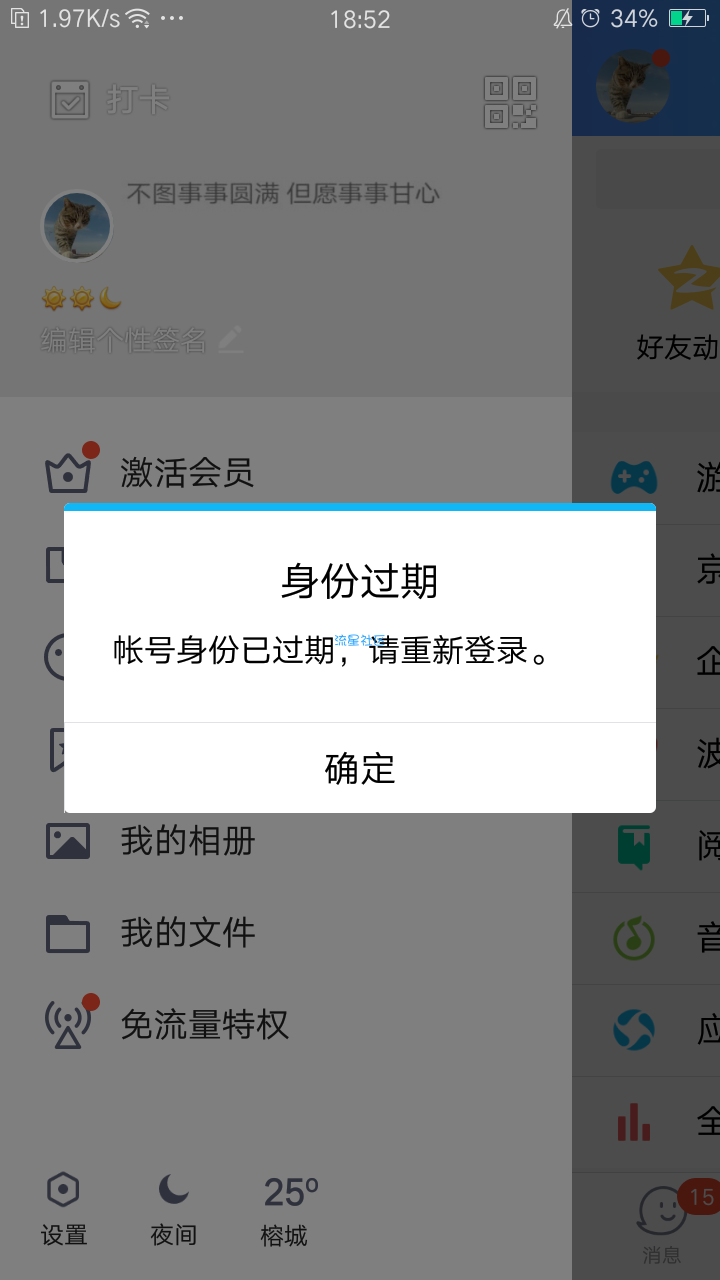Tap the 打卡 check-in icon
Image resolution: width=720 pixels, height=1280 pixels.
click(70, 100)
